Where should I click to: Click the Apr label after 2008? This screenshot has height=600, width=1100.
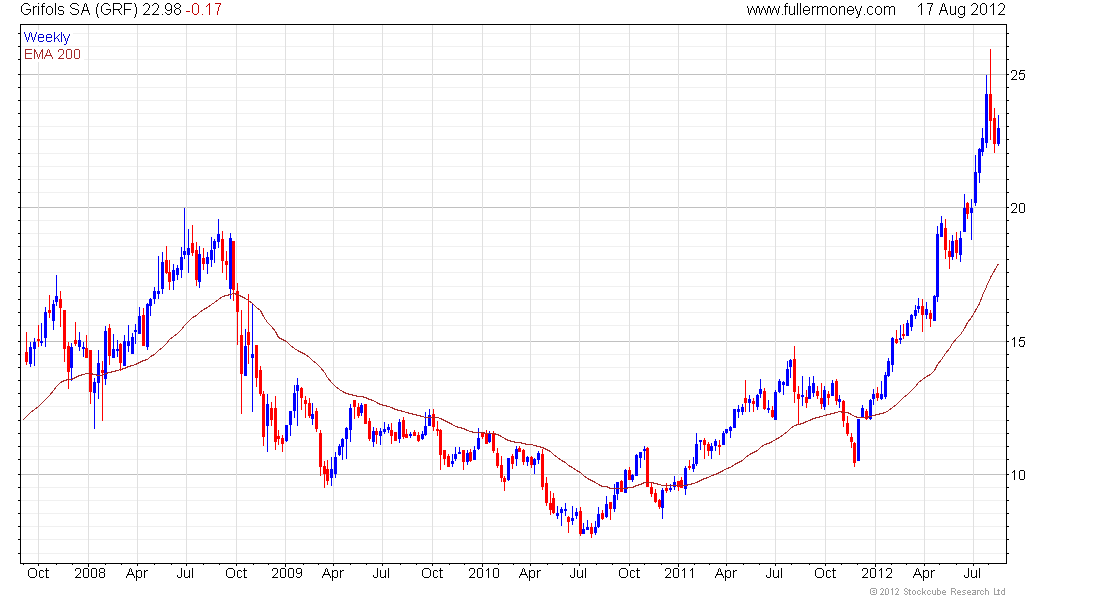click(137, 573)
